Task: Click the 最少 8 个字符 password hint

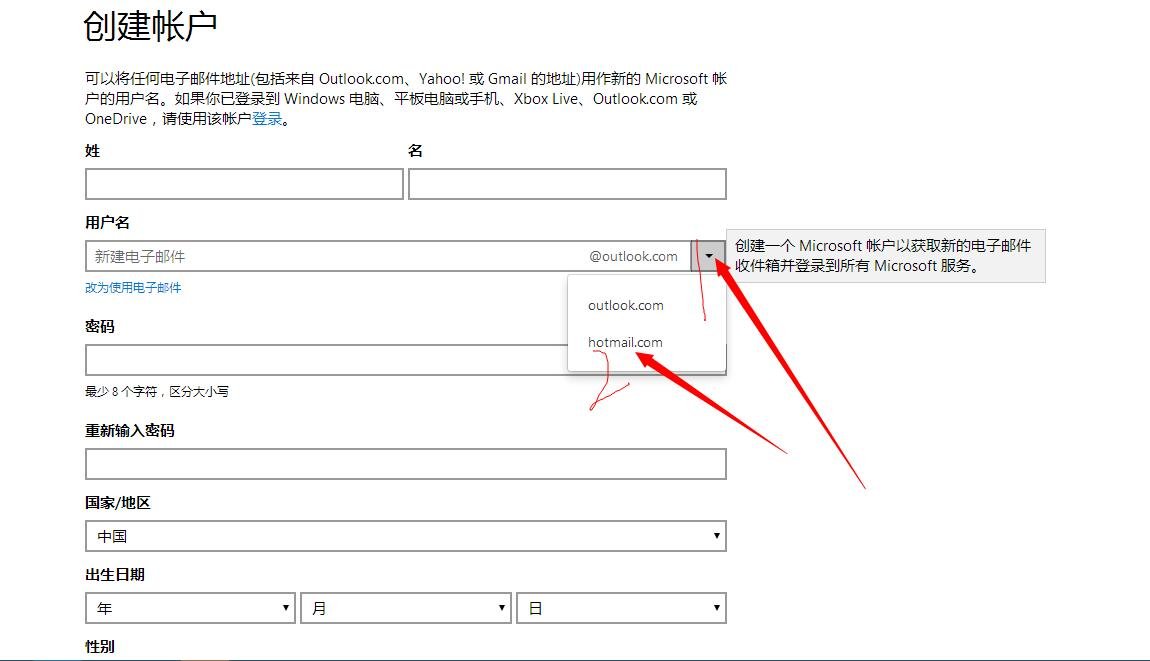Action: [x=157, y=392]
